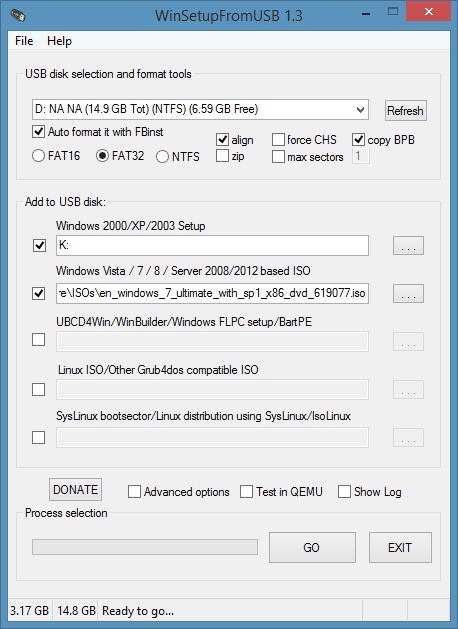
Task: Click the UBCD4Win/WinBuilder/BartPE path field
Action: pos(212,341)
